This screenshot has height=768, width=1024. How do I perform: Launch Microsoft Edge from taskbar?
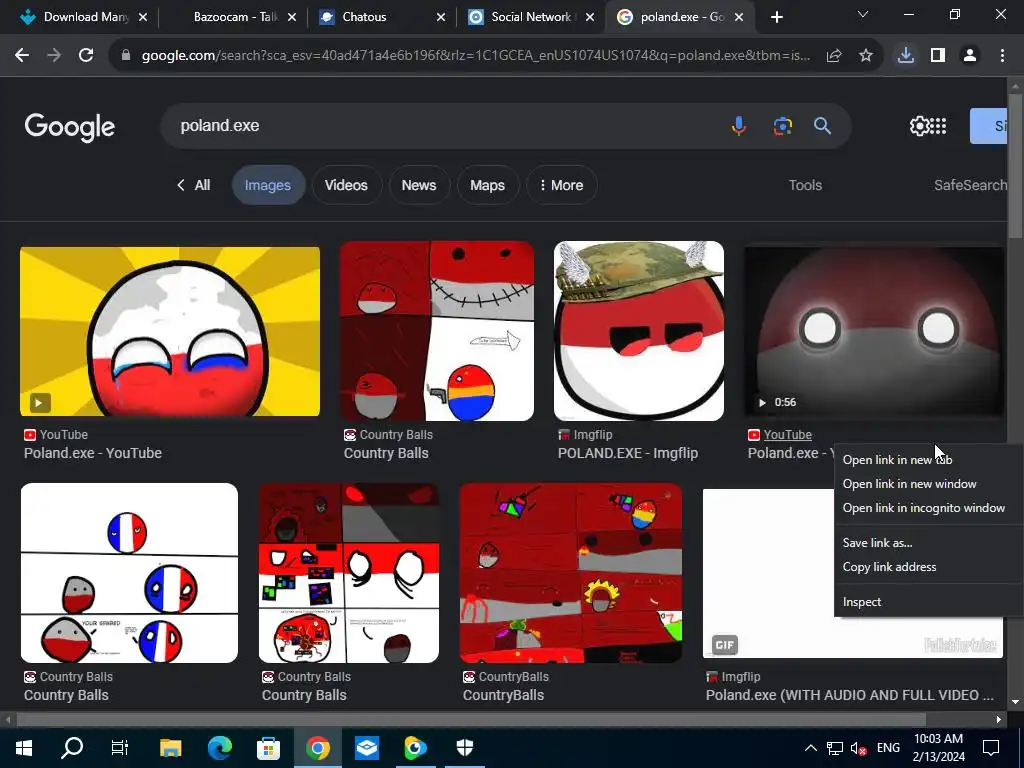pos(219,747)
